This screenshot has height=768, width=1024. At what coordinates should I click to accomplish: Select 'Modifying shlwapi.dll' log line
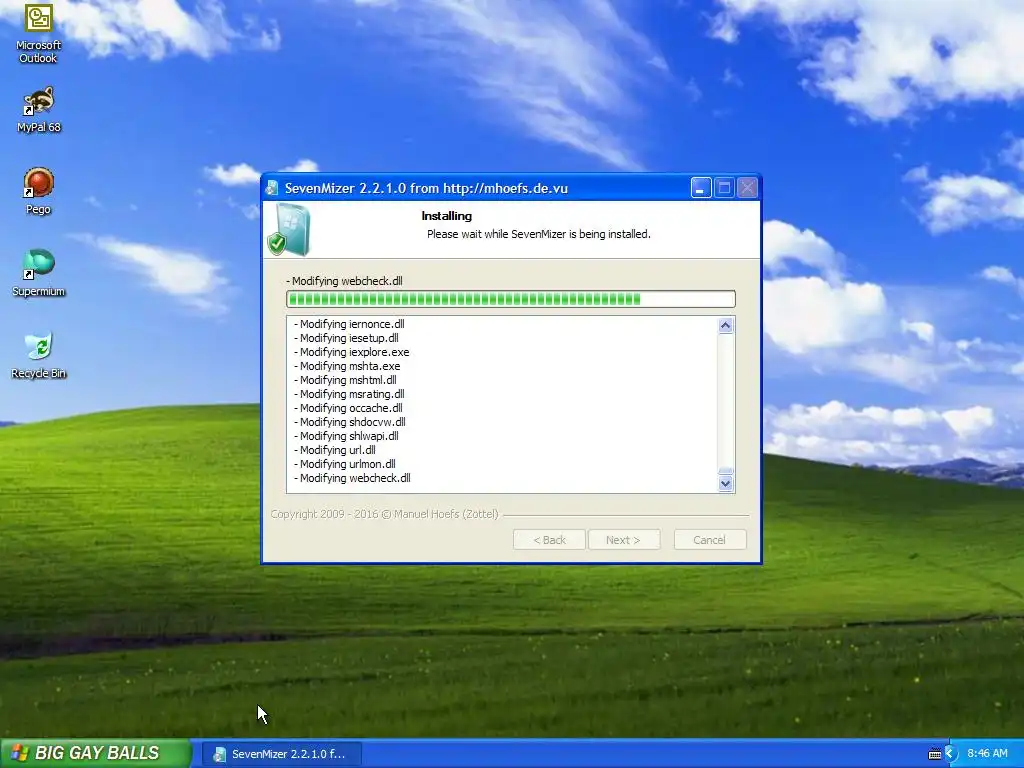point(346,436)
